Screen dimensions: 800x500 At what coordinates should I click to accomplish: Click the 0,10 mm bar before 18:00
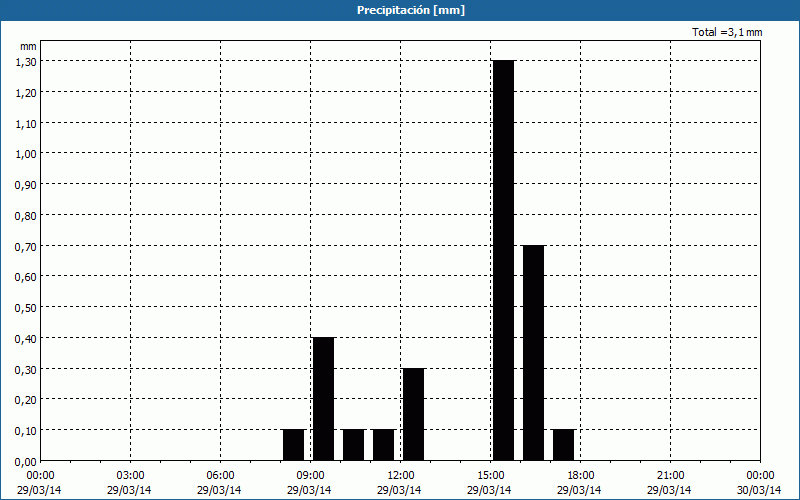pyautogui.click(x=564, y=445)
